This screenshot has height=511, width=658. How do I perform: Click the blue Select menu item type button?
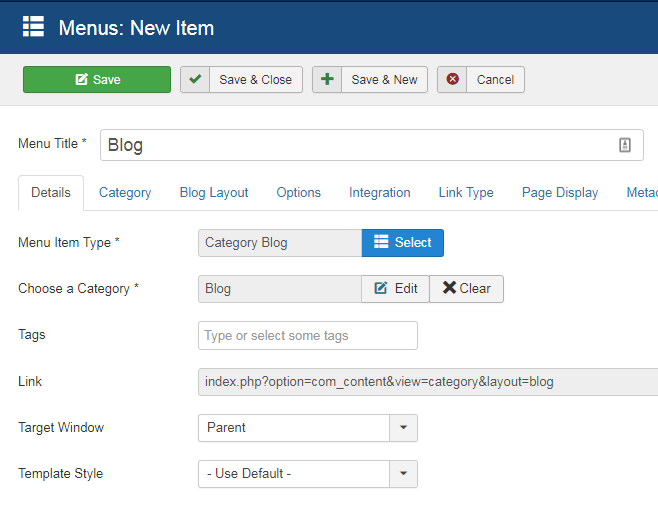point(403,243)
